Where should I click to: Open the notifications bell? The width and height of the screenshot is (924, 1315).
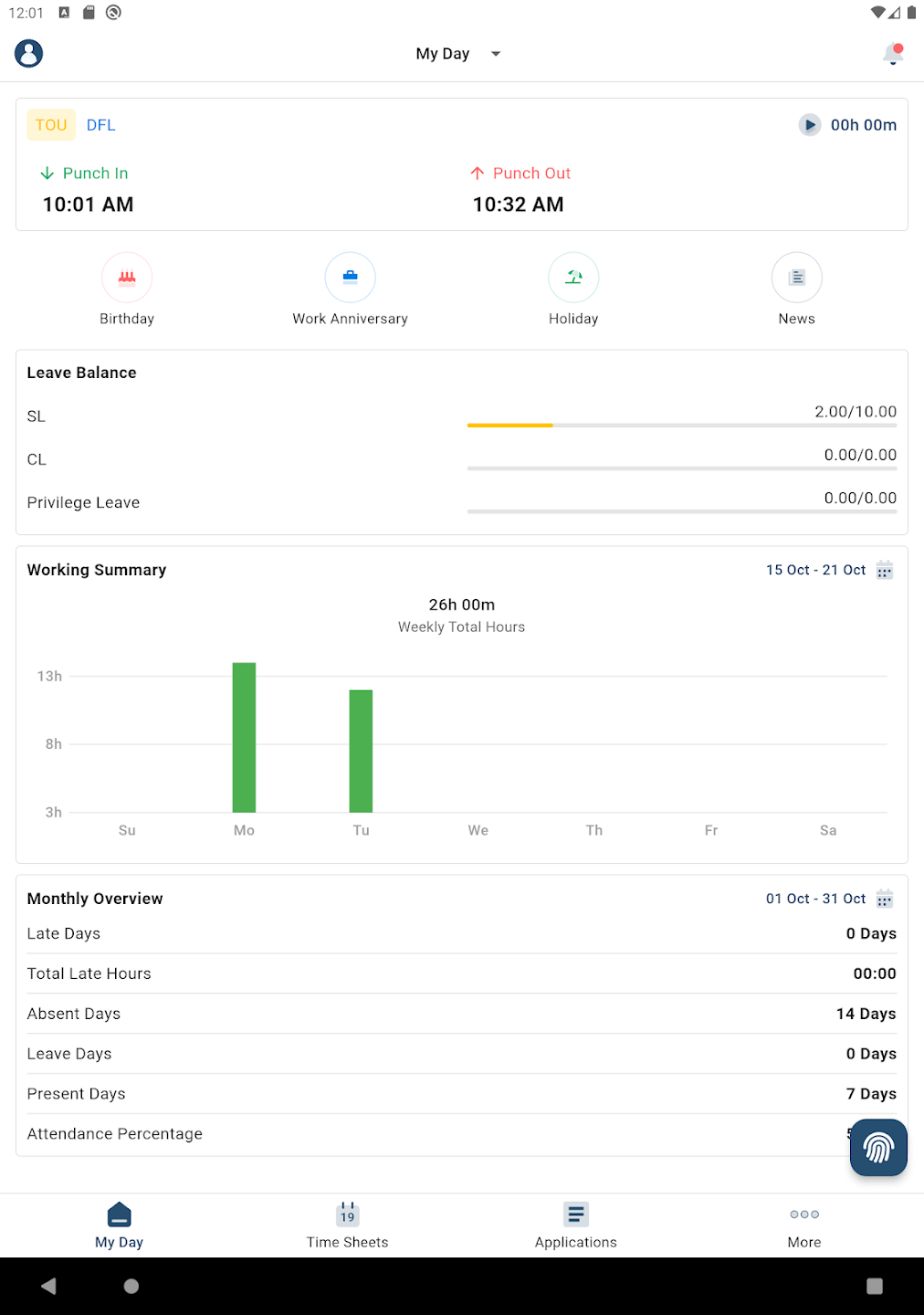pyautogui.click(x=893, y=55)
